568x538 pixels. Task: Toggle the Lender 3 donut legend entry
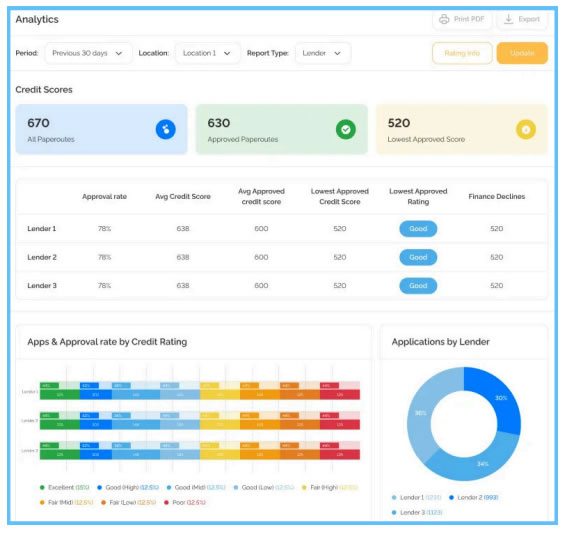[417, 512]
